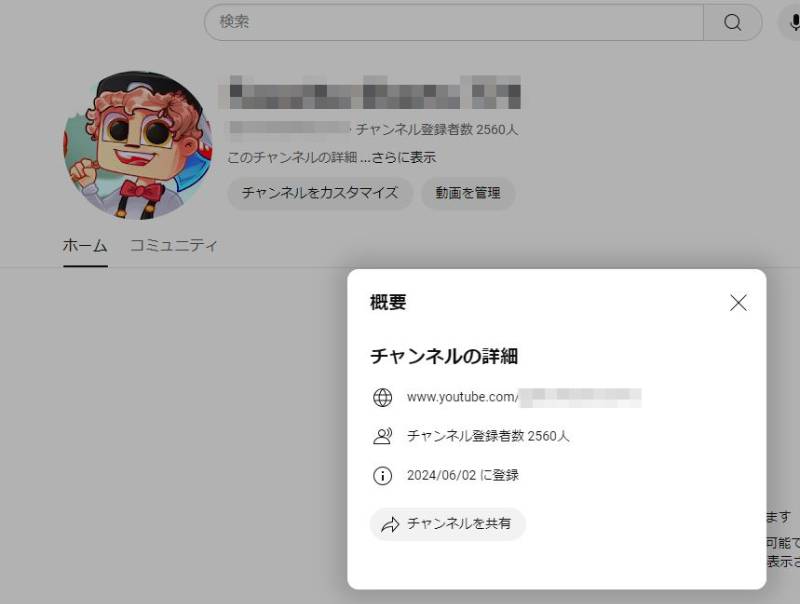The height and width of the screenshot is (604, 800).
Task: Click the magnifying glass search button
Action: pyautogui.click(x=733, y=22)
